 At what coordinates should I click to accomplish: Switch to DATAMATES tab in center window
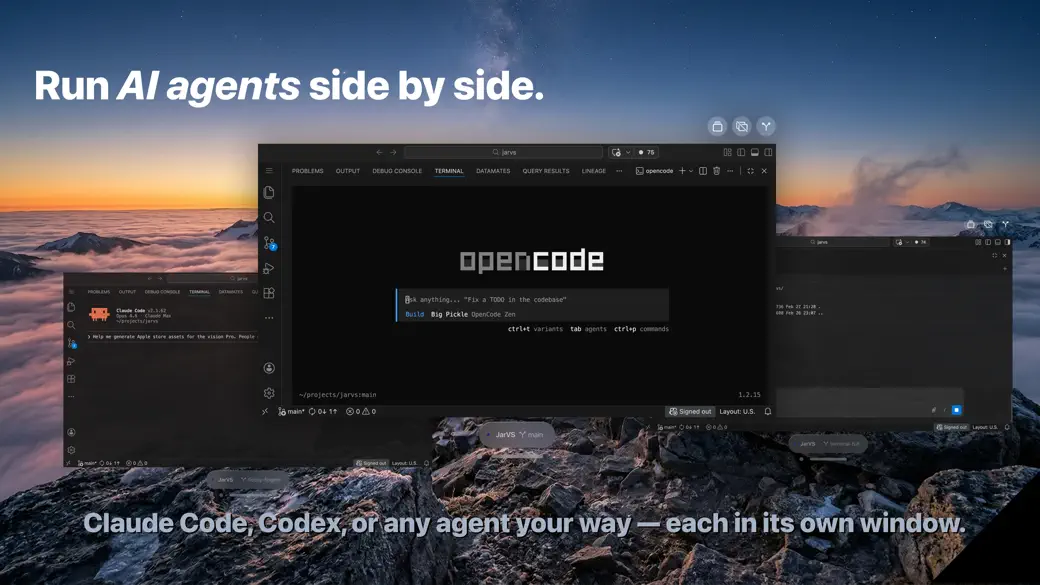coord(493,171)
